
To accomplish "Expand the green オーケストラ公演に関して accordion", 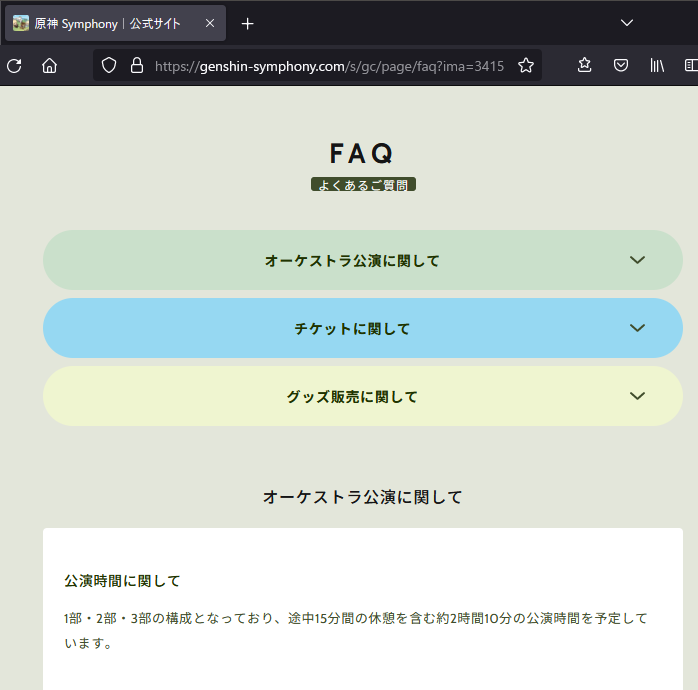I will (363, 260).
